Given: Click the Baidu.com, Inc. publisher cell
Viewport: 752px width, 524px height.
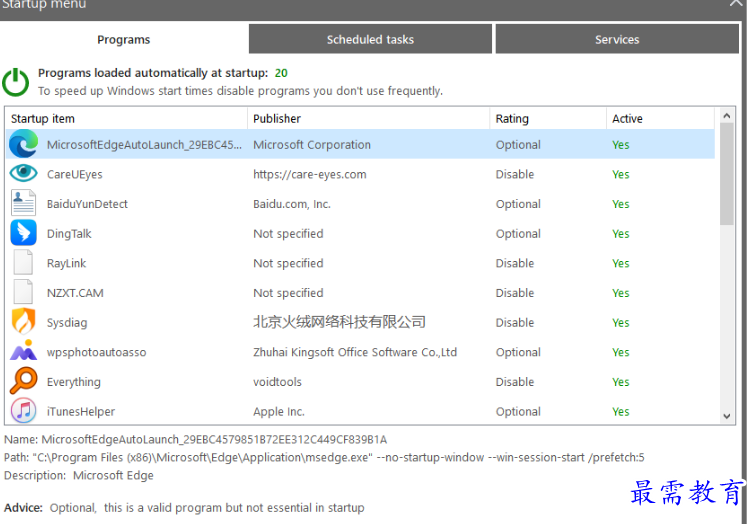Looking at the screenshot, I should click(292, 204).
